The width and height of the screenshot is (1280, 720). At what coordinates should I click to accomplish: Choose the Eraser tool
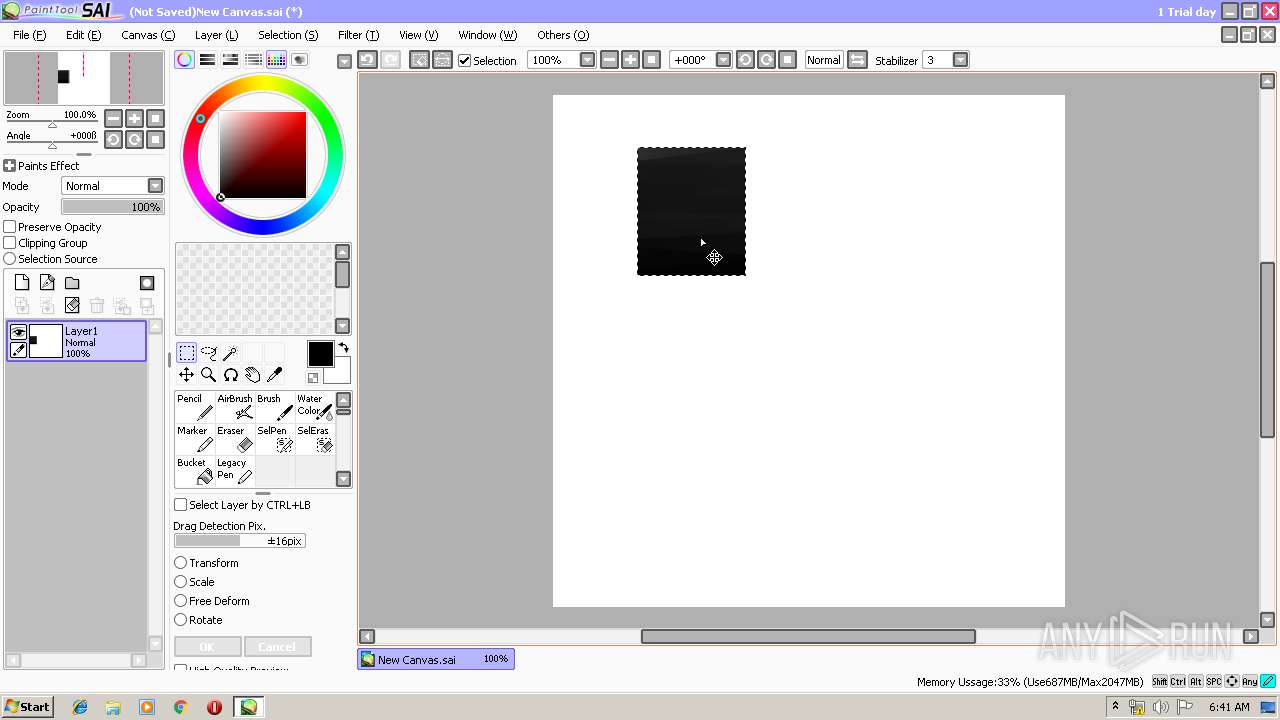(x=235, y=439)
